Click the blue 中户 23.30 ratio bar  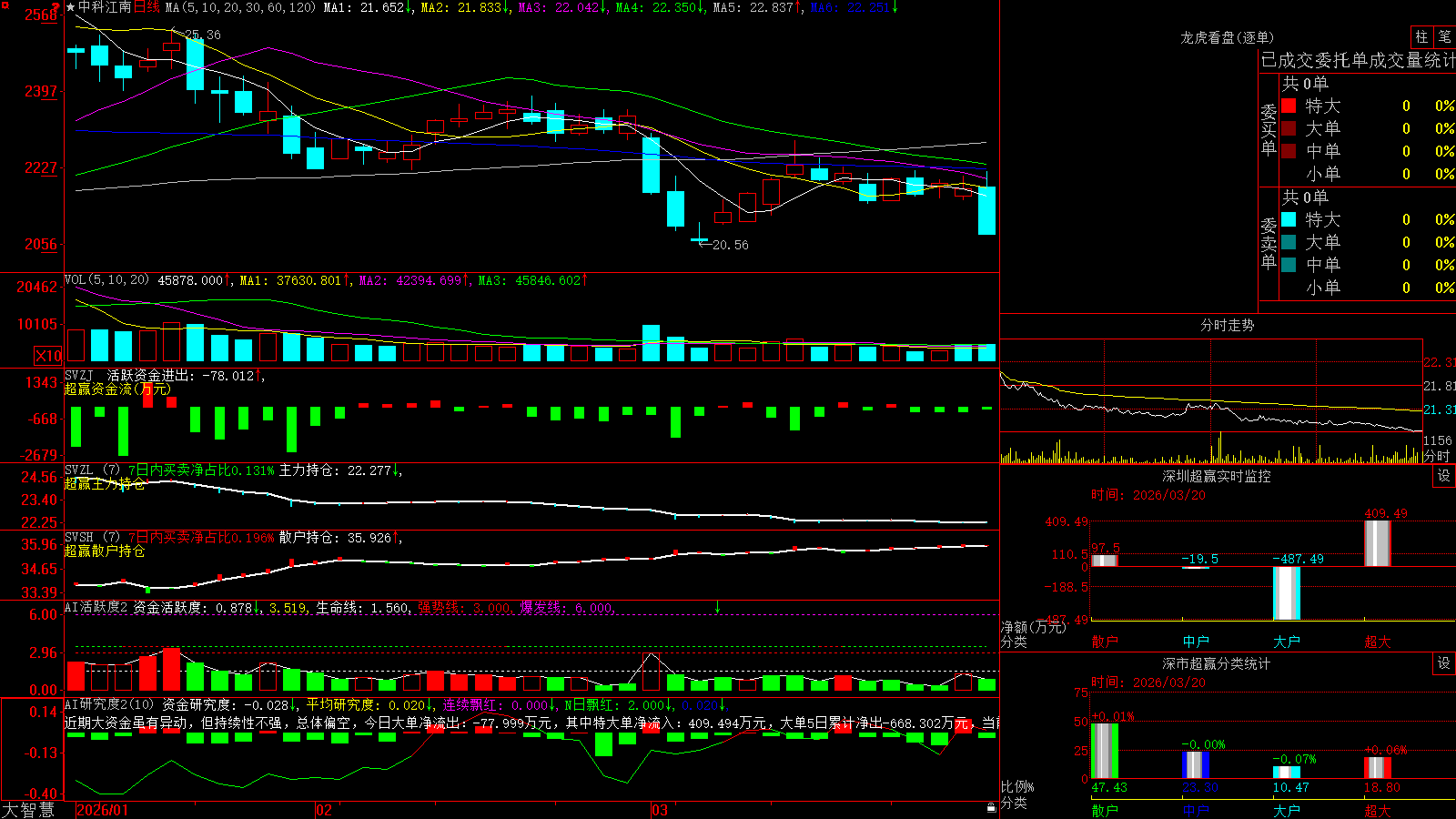1196,764
